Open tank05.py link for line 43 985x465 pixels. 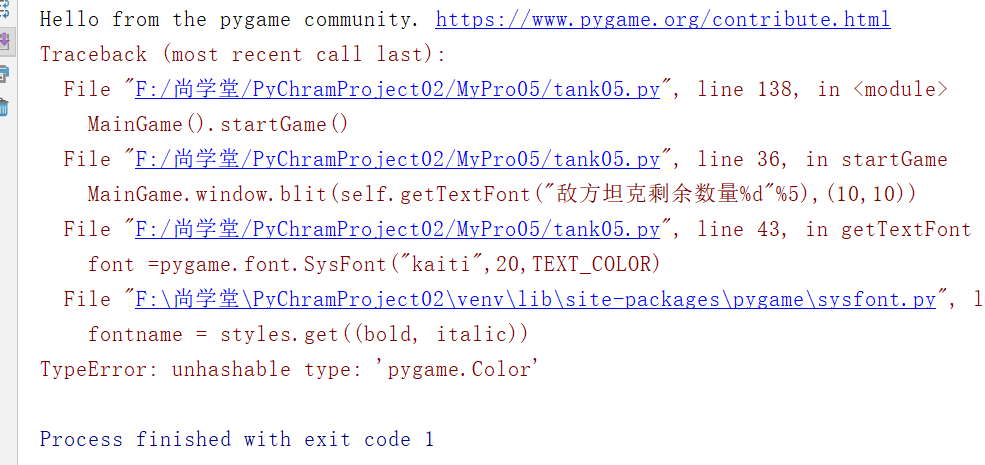(398, 229)
